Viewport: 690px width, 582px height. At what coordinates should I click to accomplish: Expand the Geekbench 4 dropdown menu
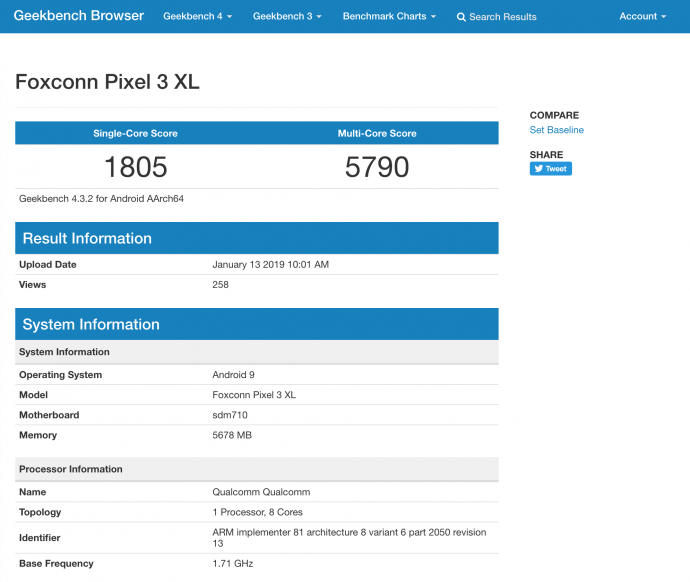[197, 16]
